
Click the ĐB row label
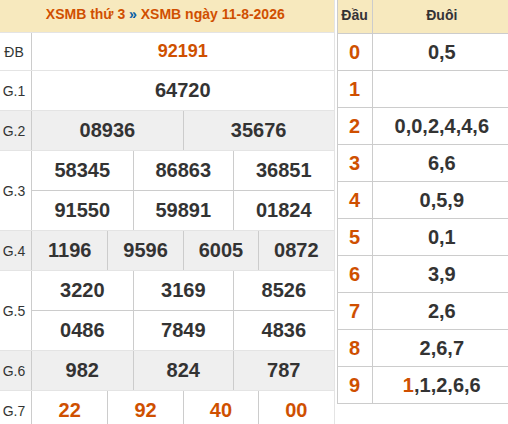point(14,52)
